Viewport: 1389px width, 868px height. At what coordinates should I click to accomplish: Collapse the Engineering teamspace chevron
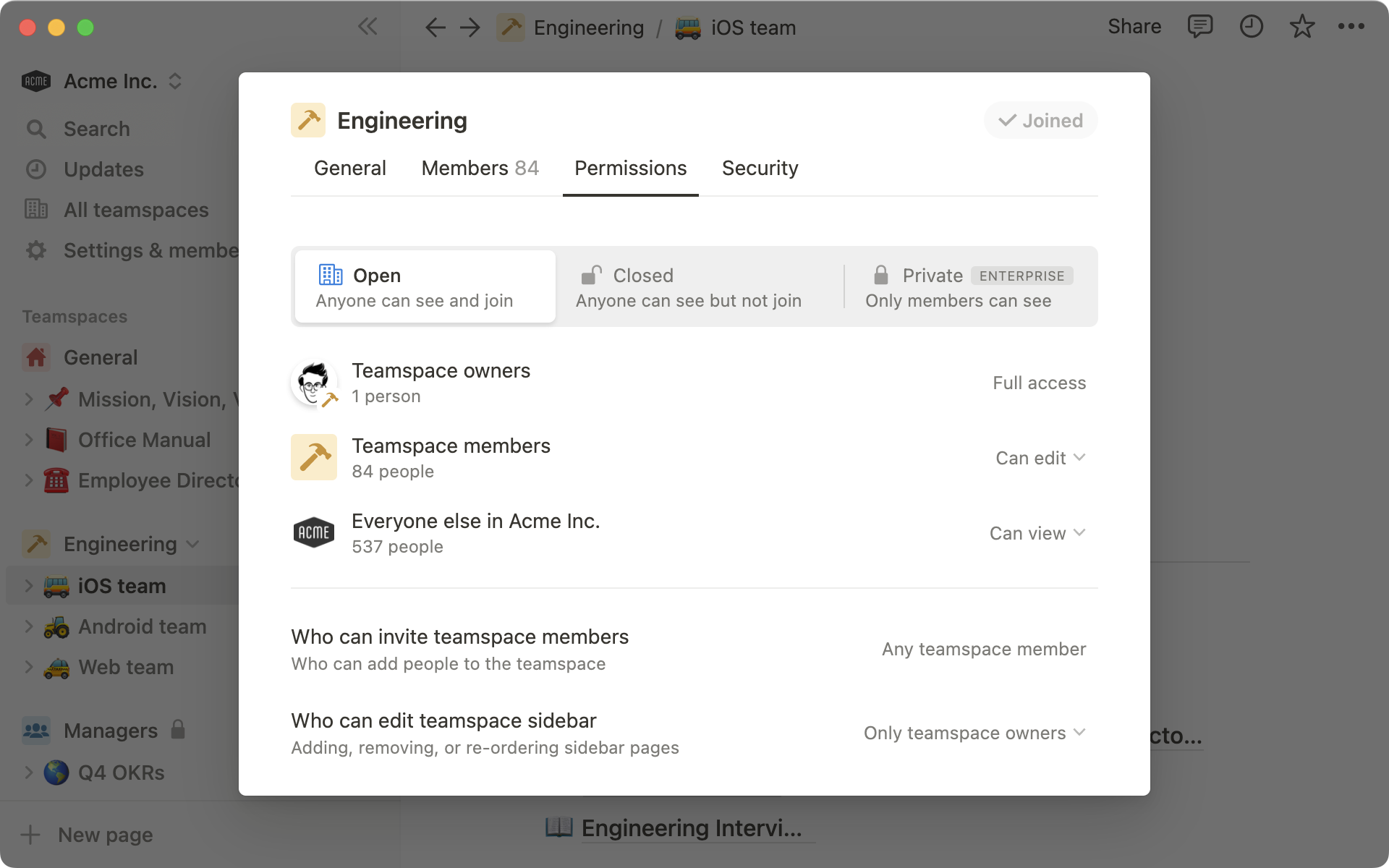[x=192, y=544]
